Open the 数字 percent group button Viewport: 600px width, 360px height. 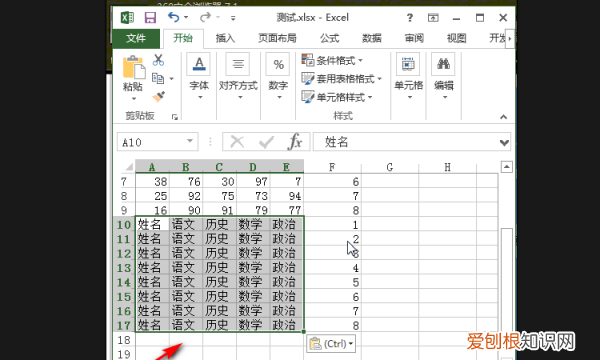(x=279, y=77)
